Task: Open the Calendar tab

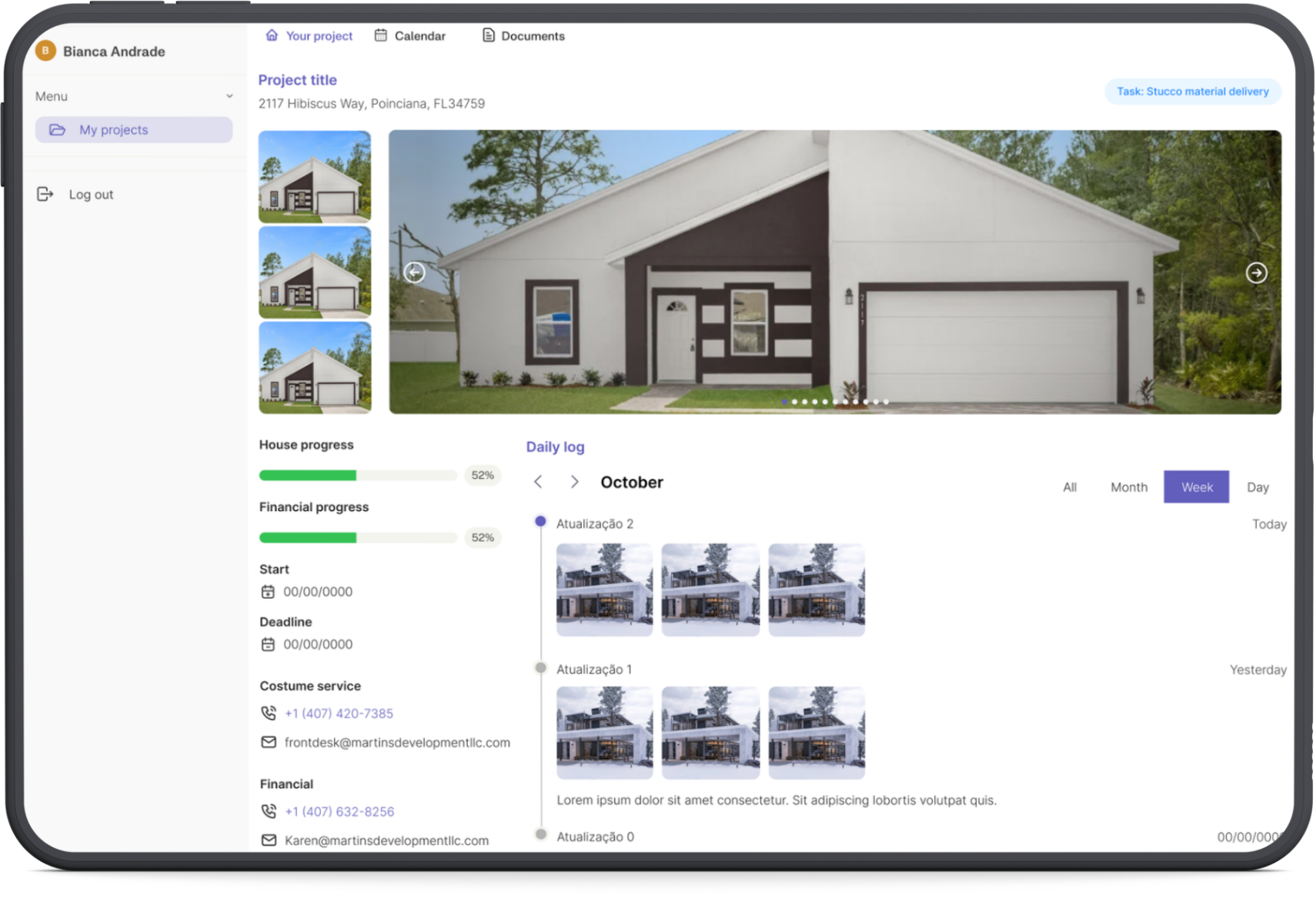Action: tap(410, 36)
